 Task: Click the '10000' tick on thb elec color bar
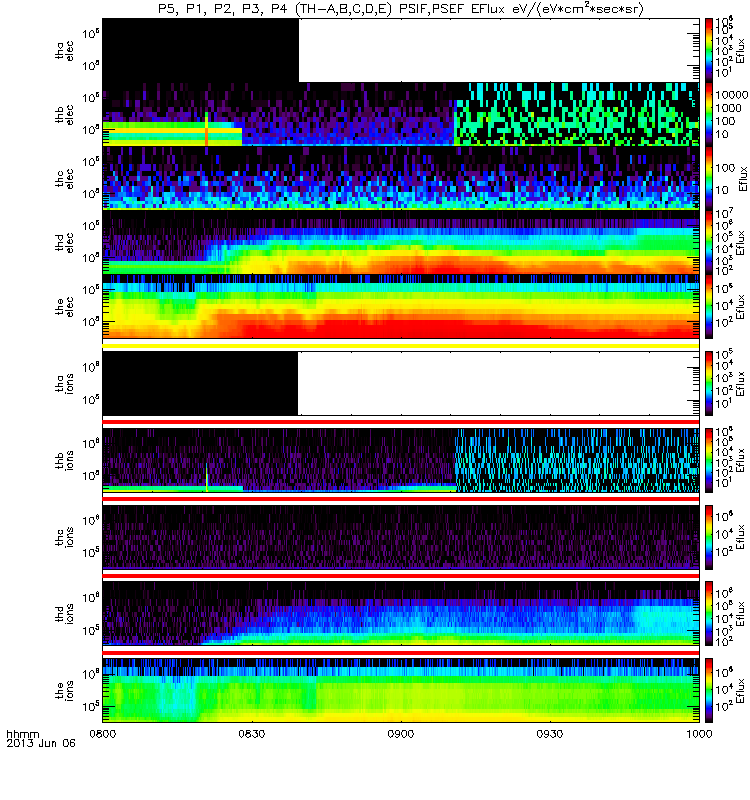click(732, 95)
